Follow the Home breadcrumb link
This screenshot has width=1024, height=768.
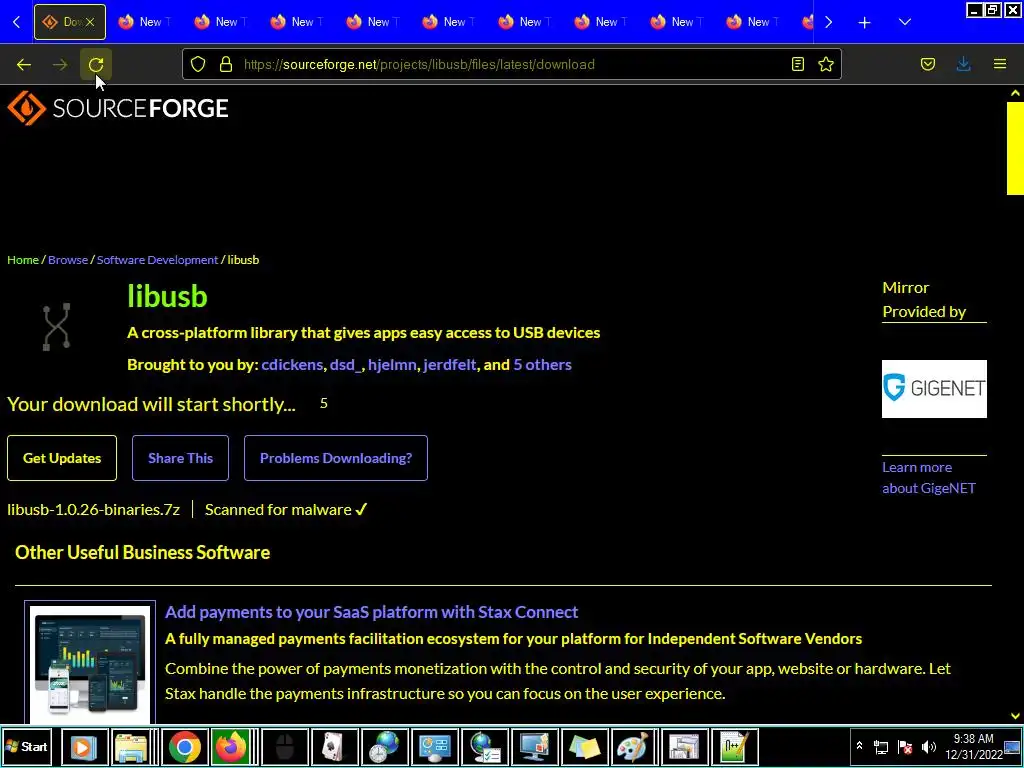[23, 260]
